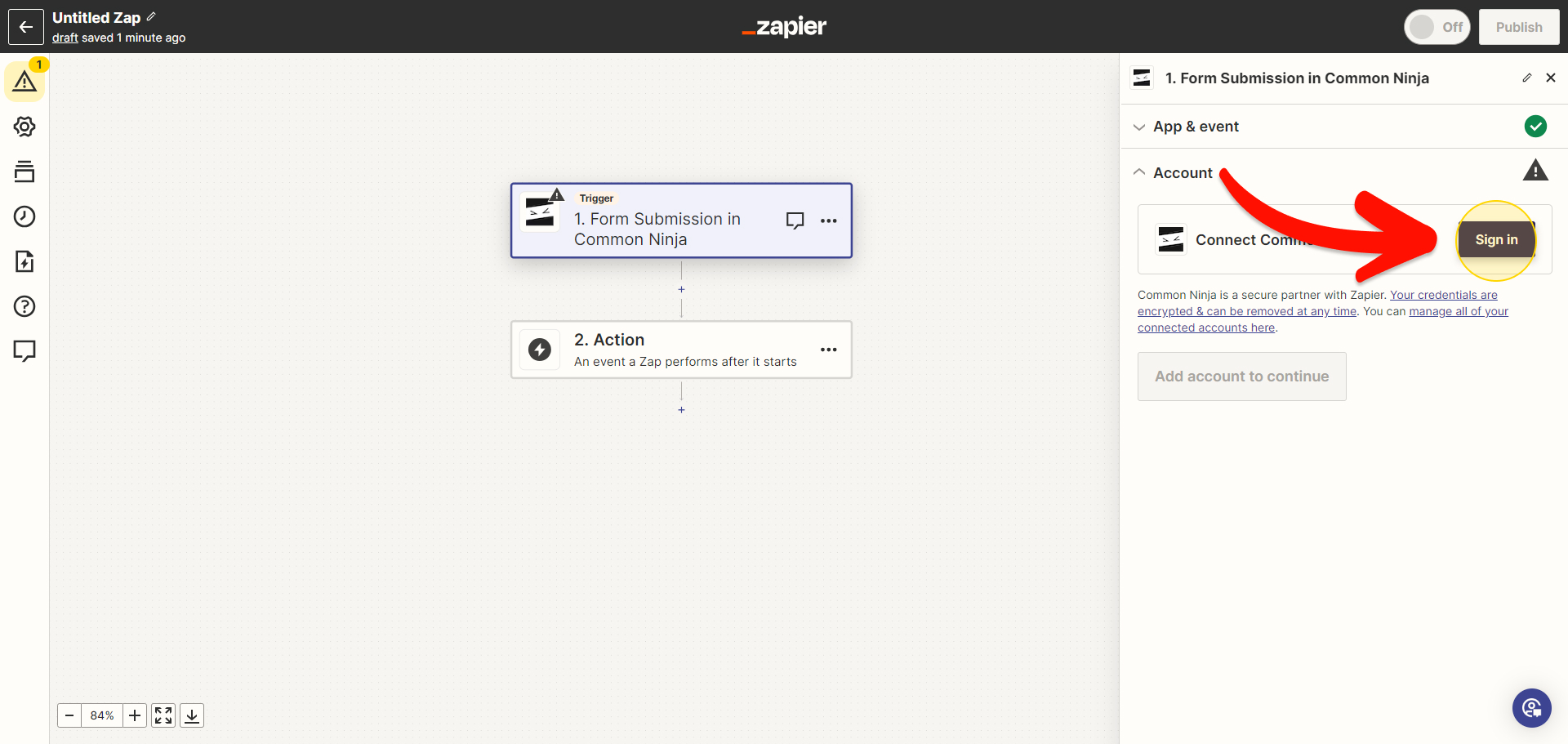Open the Versions stack icon in sidebar
The image size is (1568, 744).
[24, 172]
